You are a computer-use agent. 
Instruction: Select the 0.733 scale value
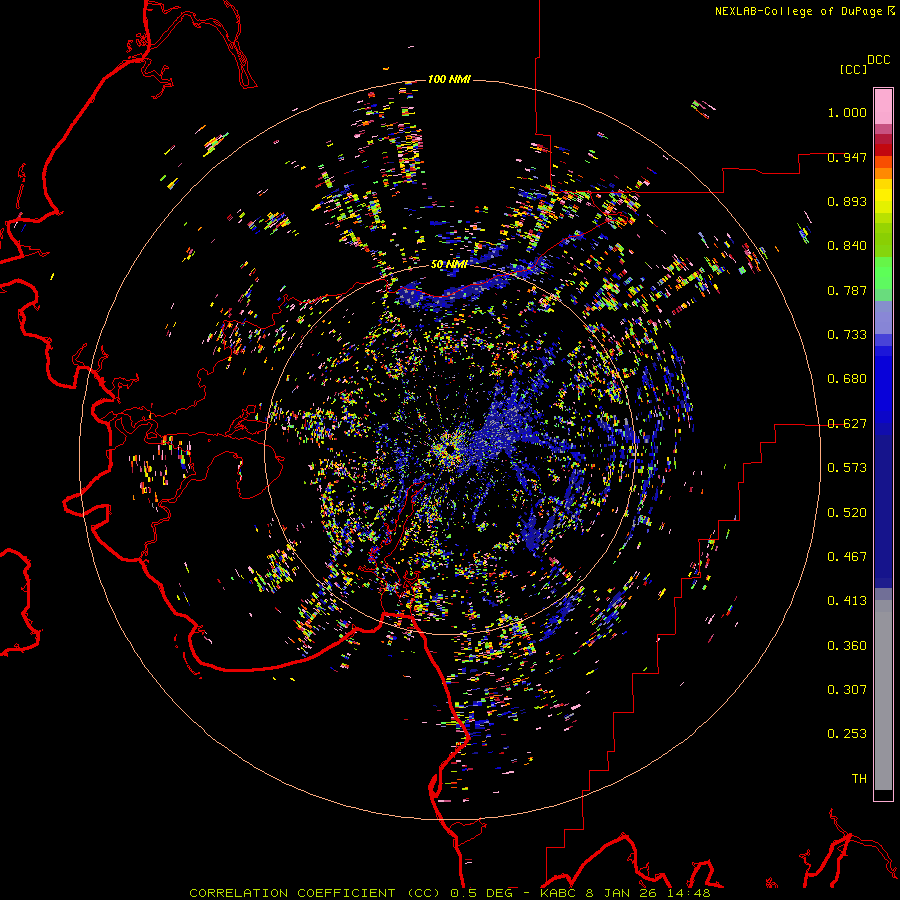pyautogui.click(x=847, y=335)
